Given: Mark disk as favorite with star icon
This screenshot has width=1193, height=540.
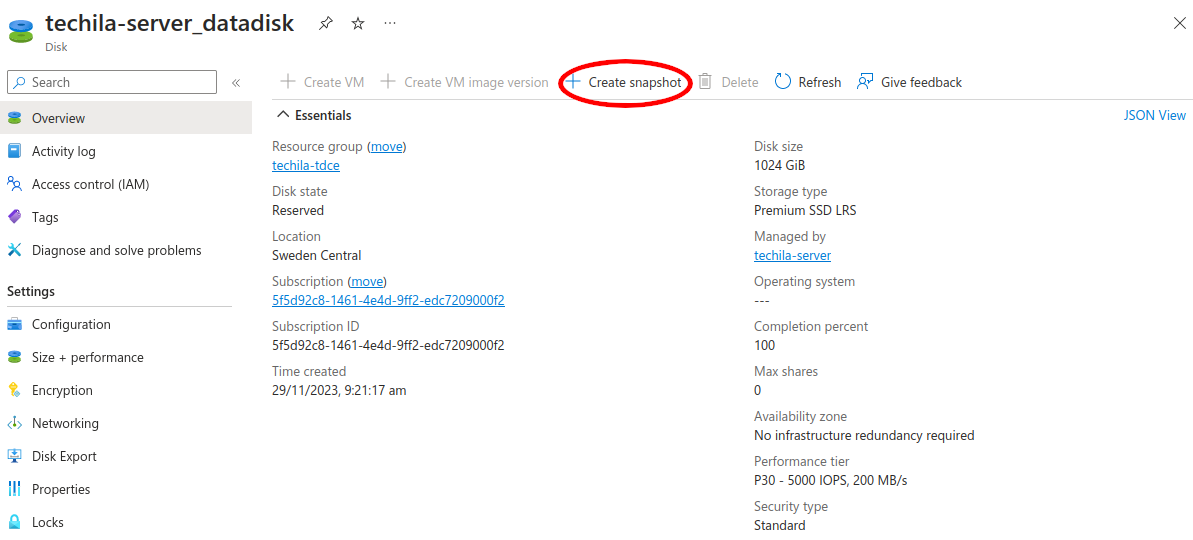Looking at the screenshot, I should (358, 24).
